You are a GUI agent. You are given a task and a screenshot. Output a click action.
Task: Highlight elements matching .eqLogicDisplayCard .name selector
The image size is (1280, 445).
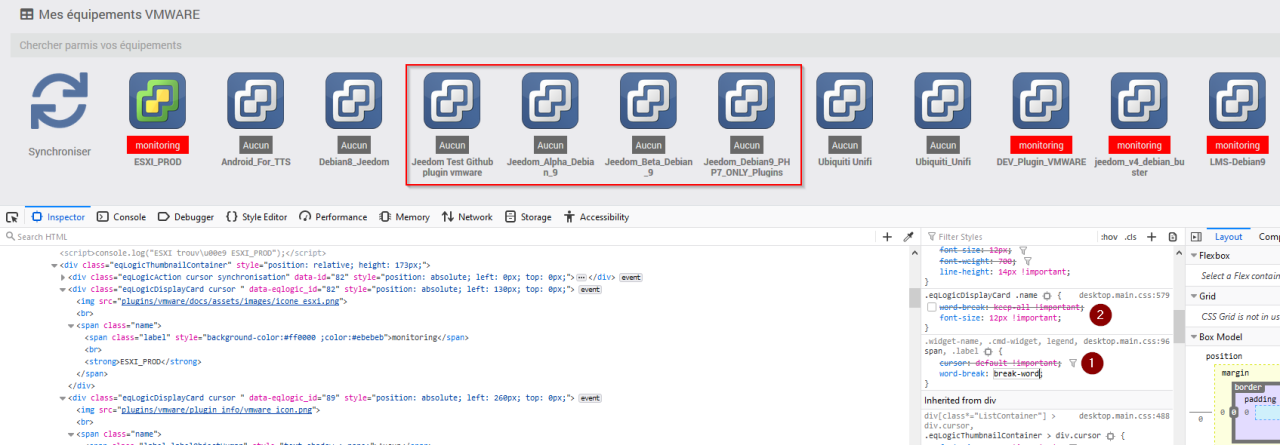[x=1047, y=296]
